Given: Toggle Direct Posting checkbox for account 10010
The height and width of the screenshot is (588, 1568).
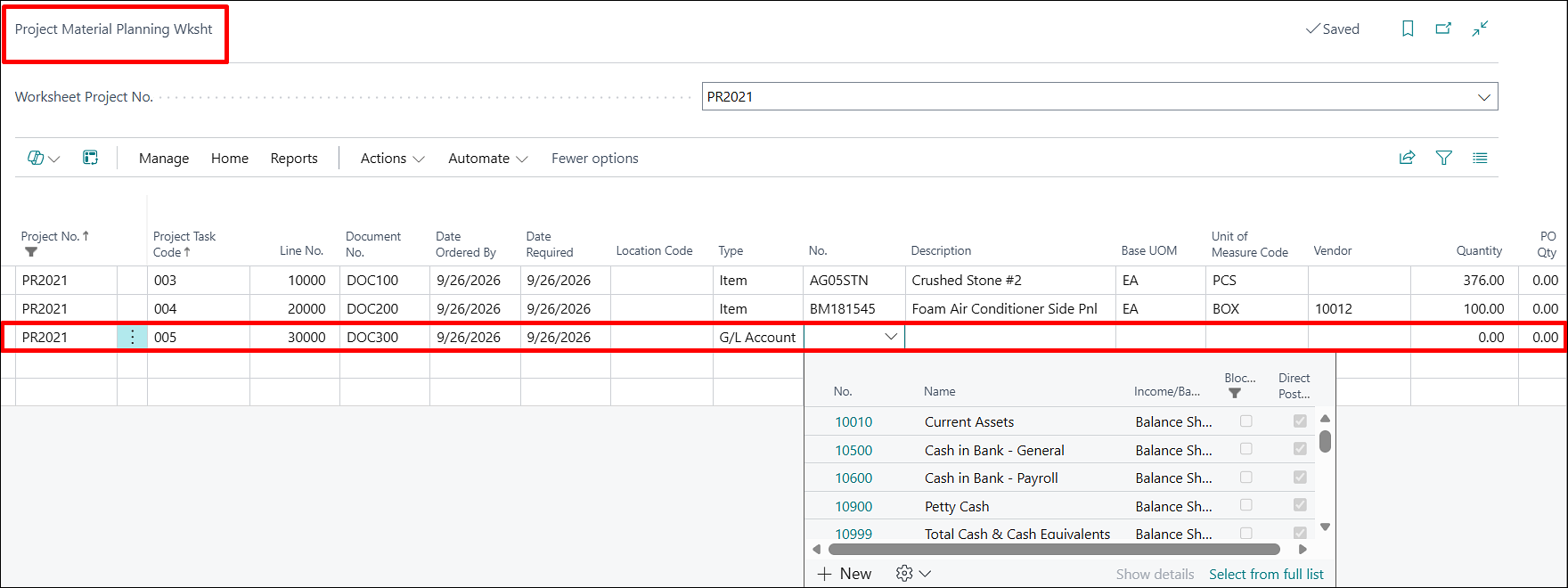Looking at the screenshot, I should (1300, 421).
